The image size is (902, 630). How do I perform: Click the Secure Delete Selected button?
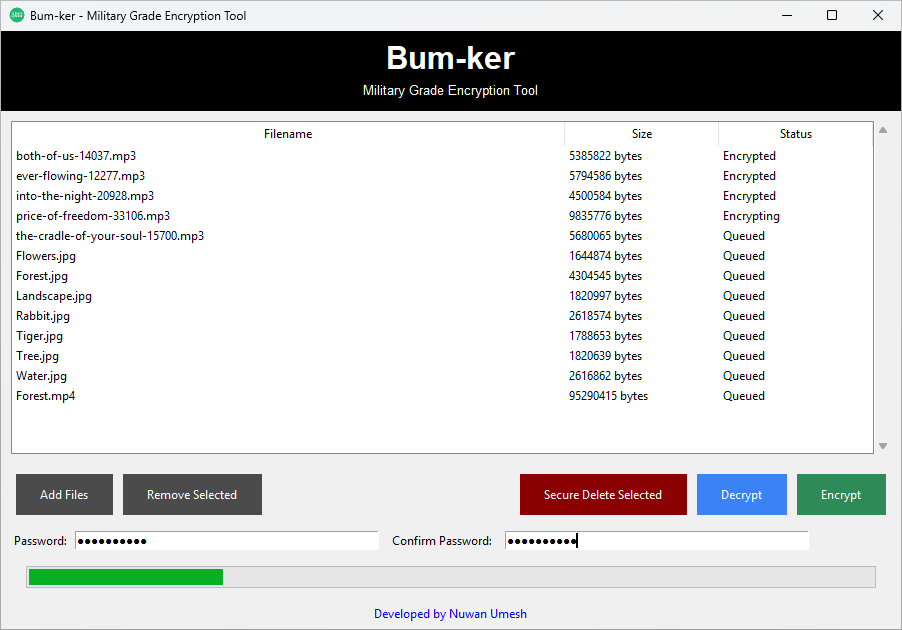603,495
